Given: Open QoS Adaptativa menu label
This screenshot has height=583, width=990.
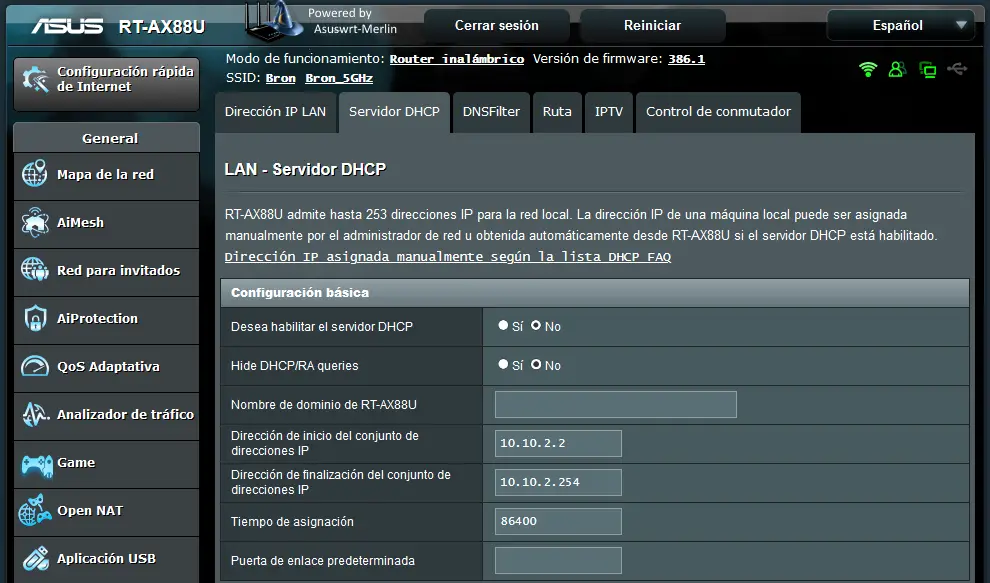Looking at the screenshot, I should 108,366.
